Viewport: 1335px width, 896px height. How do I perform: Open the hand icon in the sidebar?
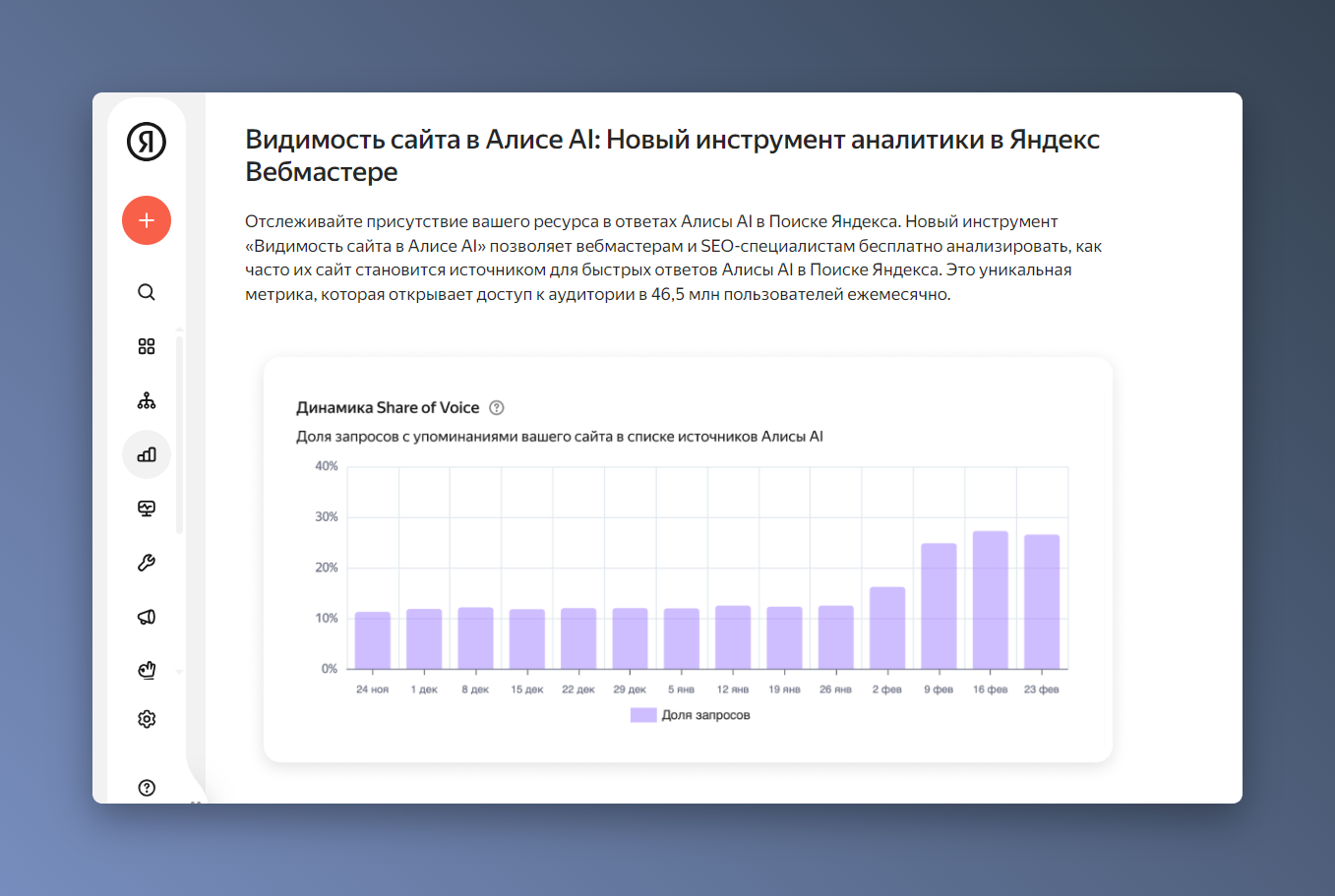(x=147, y=670)
